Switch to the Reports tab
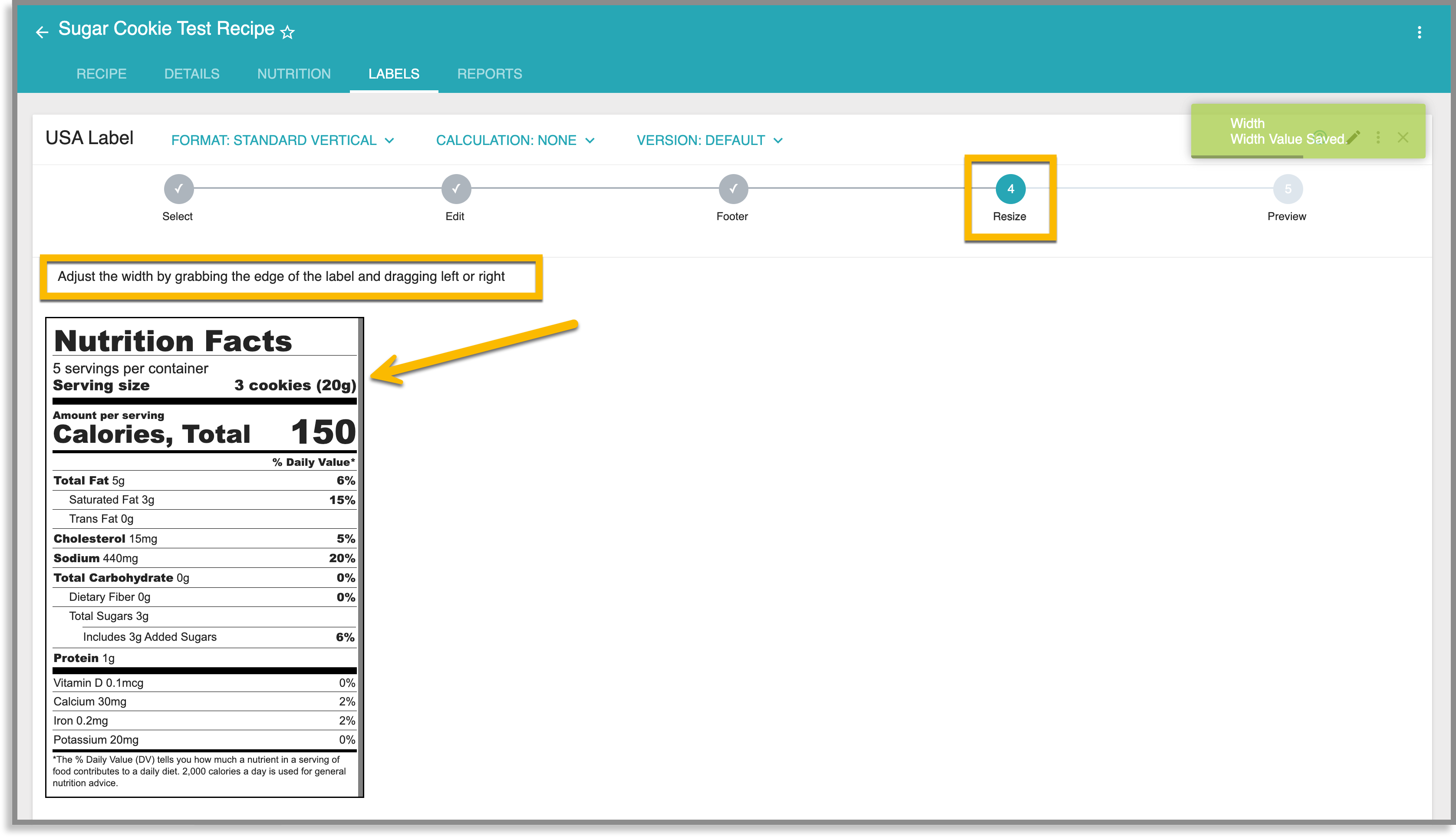This screenshot has height=837, width=1456. pyautogui.click(x=489, y=73)
